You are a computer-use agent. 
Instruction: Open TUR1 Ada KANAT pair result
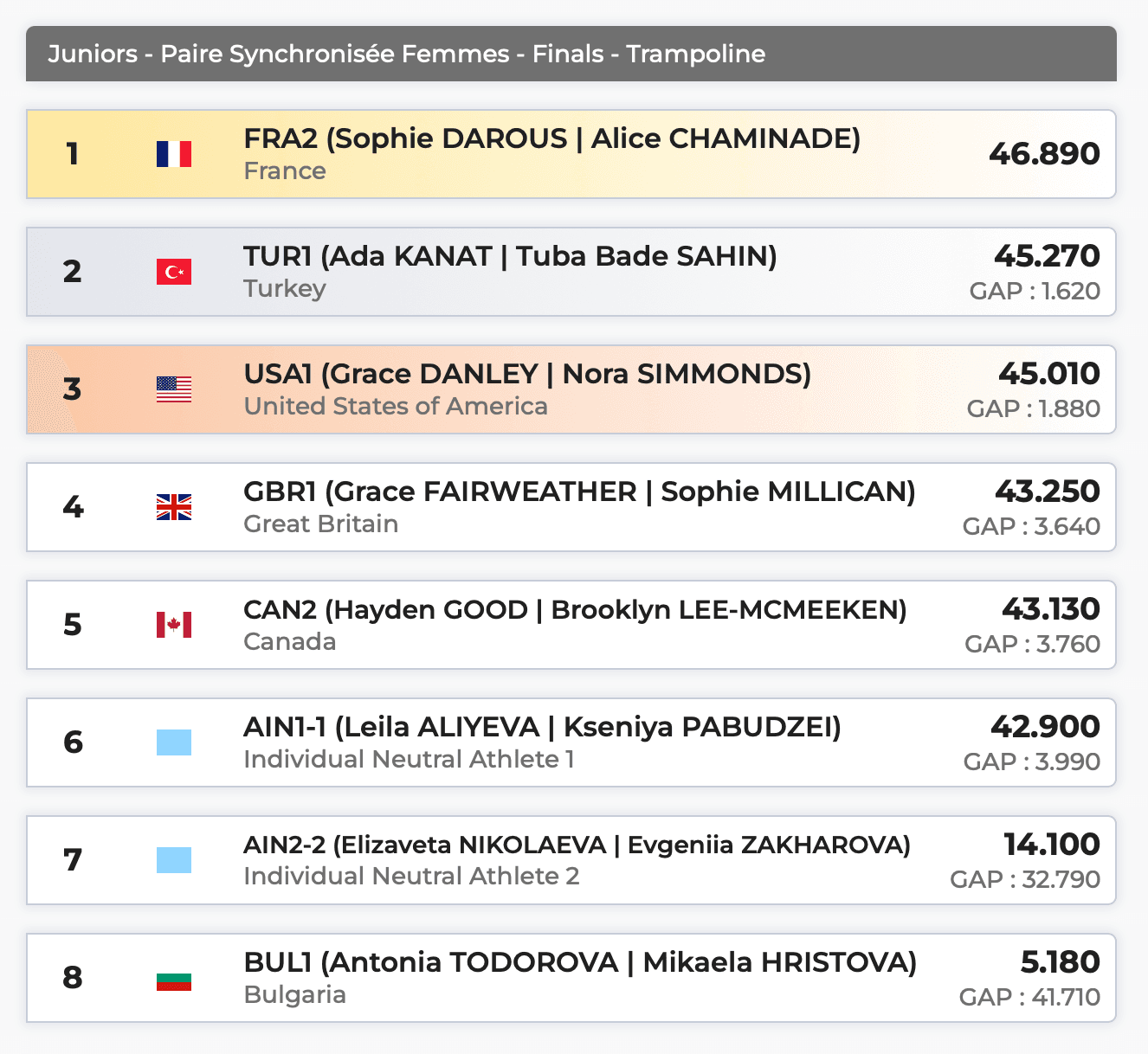coord(510,256)
